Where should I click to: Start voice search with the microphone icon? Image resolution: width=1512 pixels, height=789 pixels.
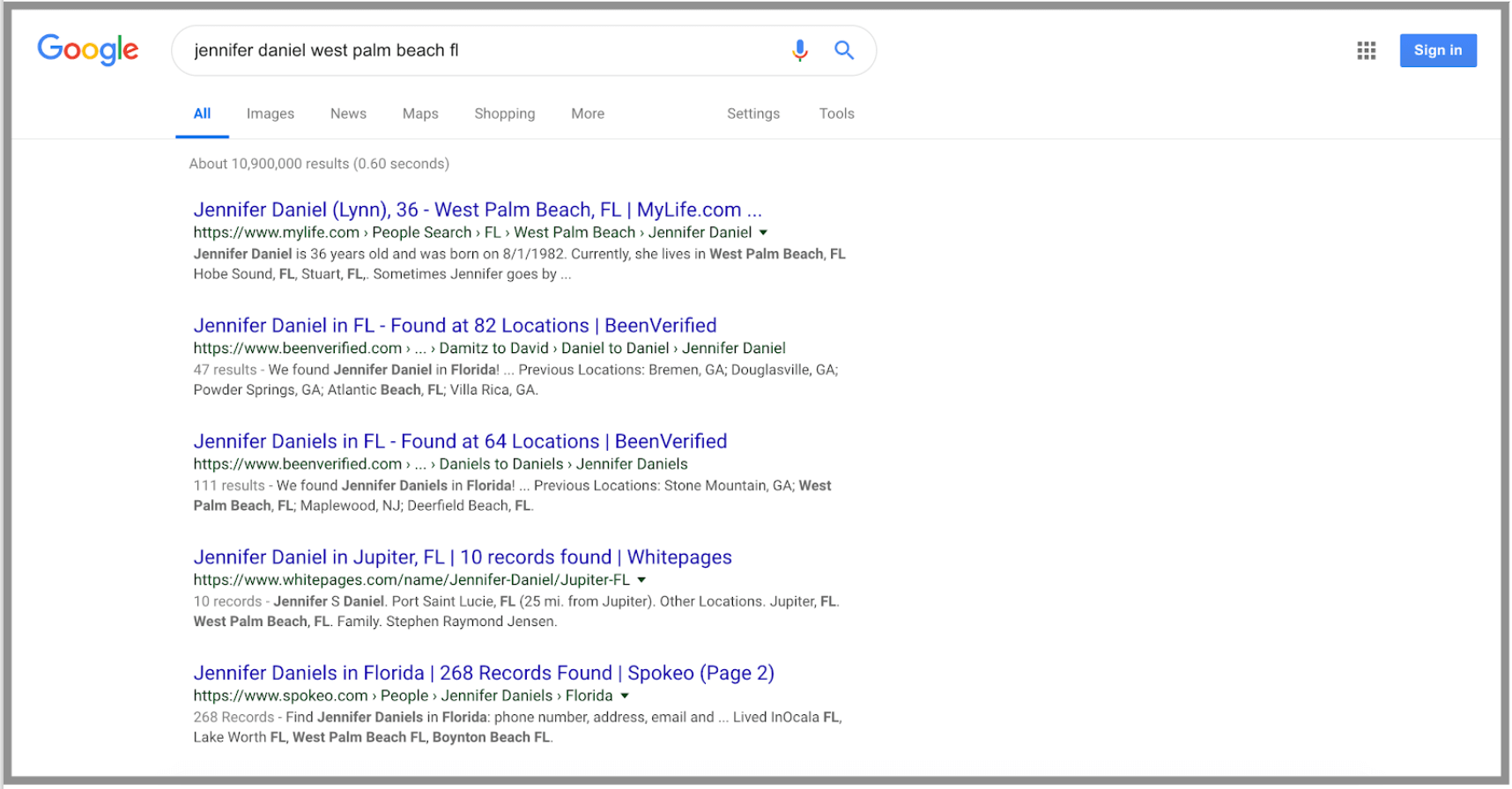pyautogui.click(x=799, y=51)
